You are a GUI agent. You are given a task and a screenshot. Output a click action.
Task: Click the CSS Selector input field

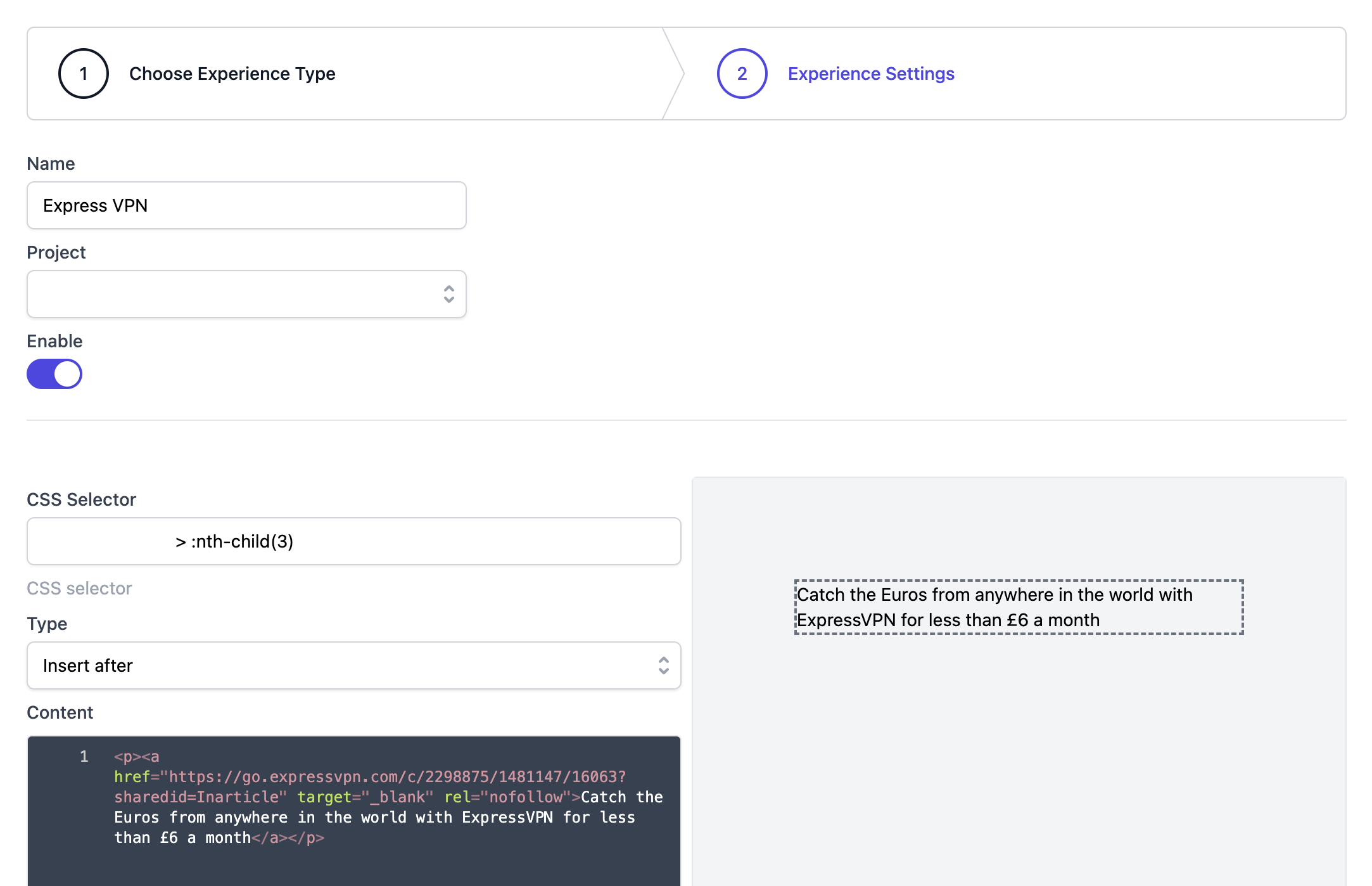pos(353,541)
